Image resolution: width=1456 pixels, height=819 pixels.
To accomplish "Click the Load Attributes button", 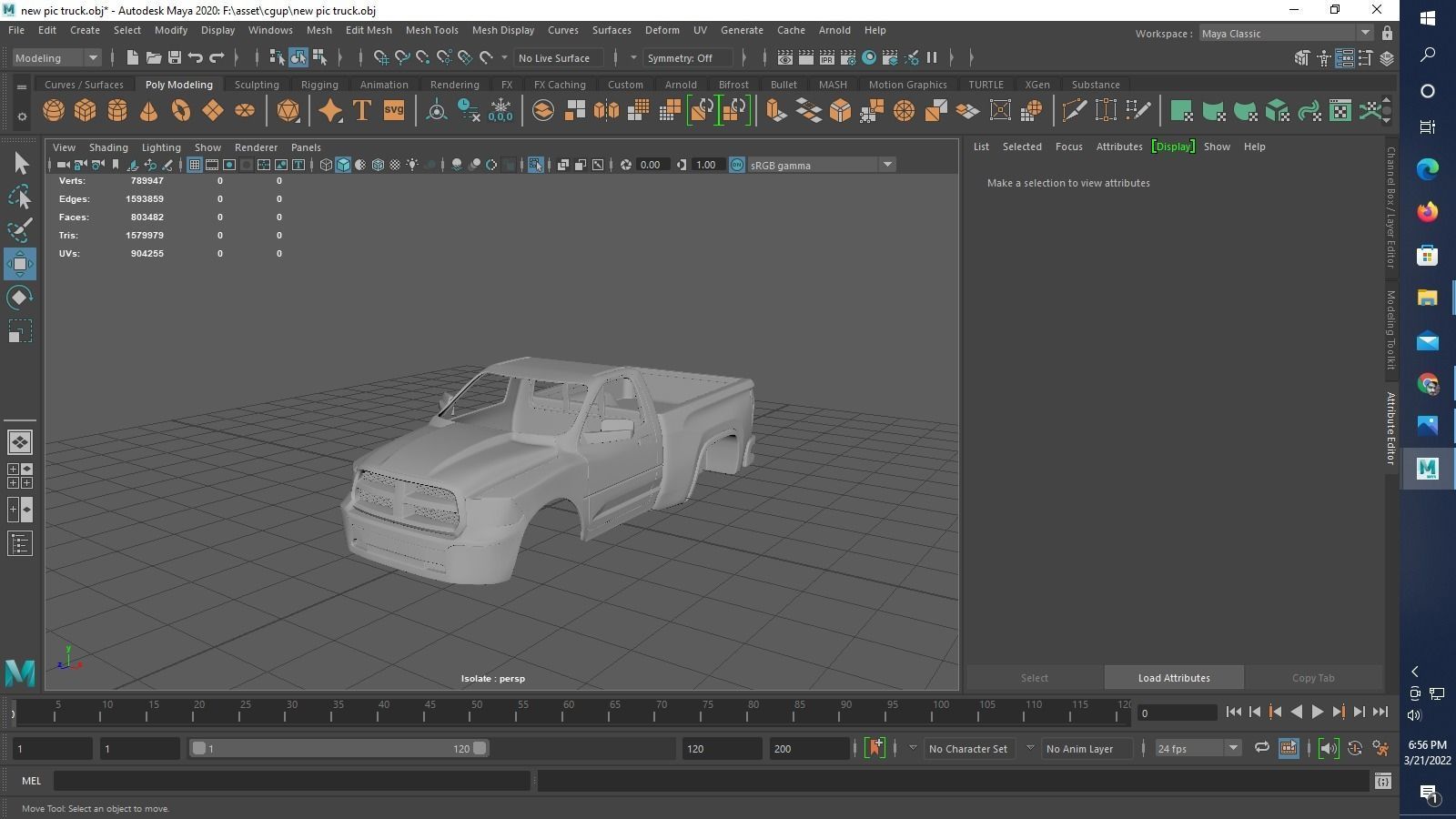I will (1174, 678).
